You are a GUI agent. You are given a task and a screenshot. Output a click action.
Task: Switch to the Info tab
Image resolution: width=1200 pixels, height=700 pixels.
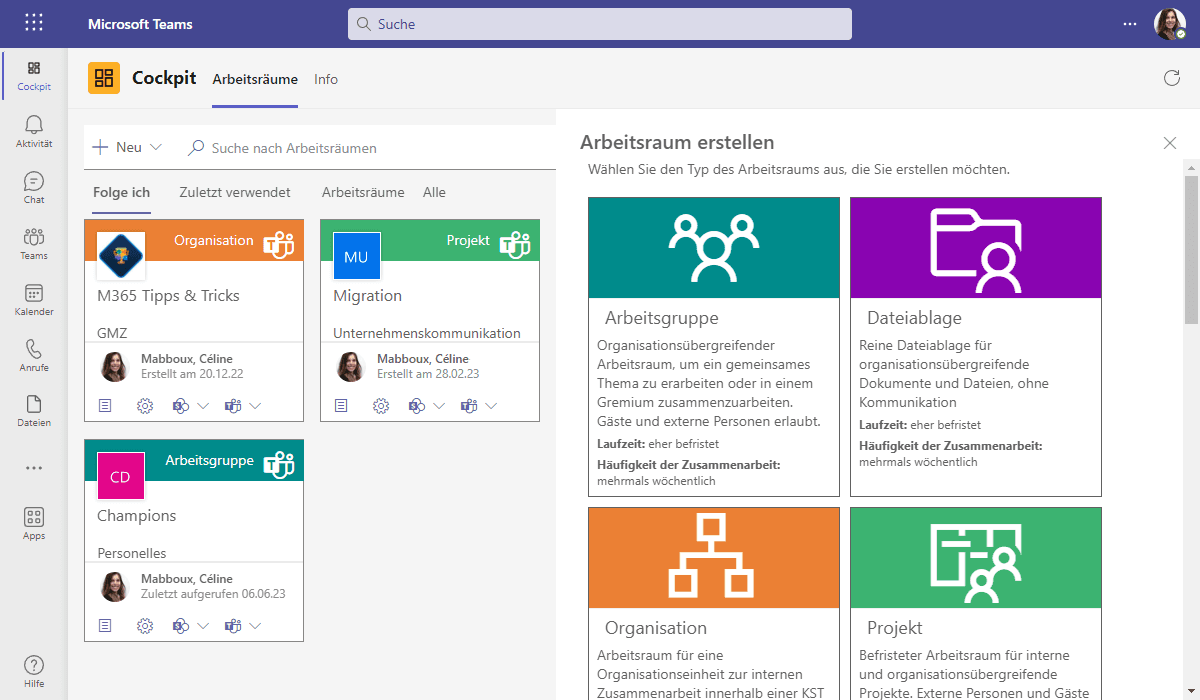pos(326,79)
